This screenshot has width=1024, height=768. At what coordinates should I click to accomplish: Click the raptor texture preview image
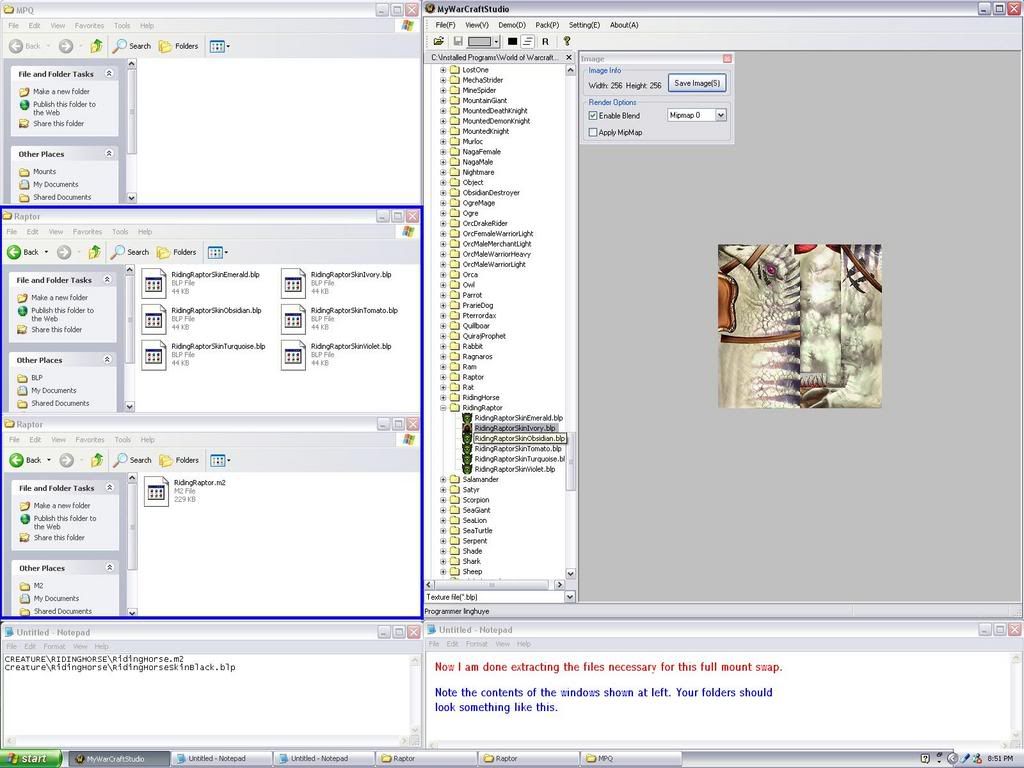(x=799, y=326)
